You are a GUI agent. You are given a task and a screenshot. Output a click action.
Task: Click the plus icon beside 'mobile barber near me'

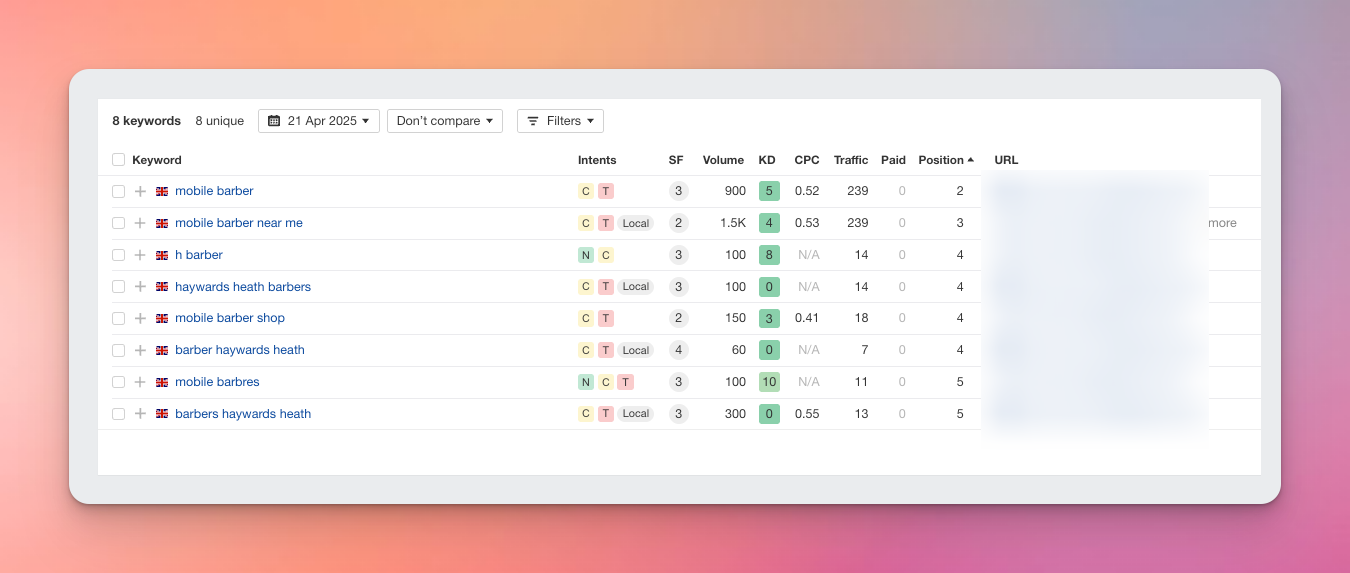point(140,223)
